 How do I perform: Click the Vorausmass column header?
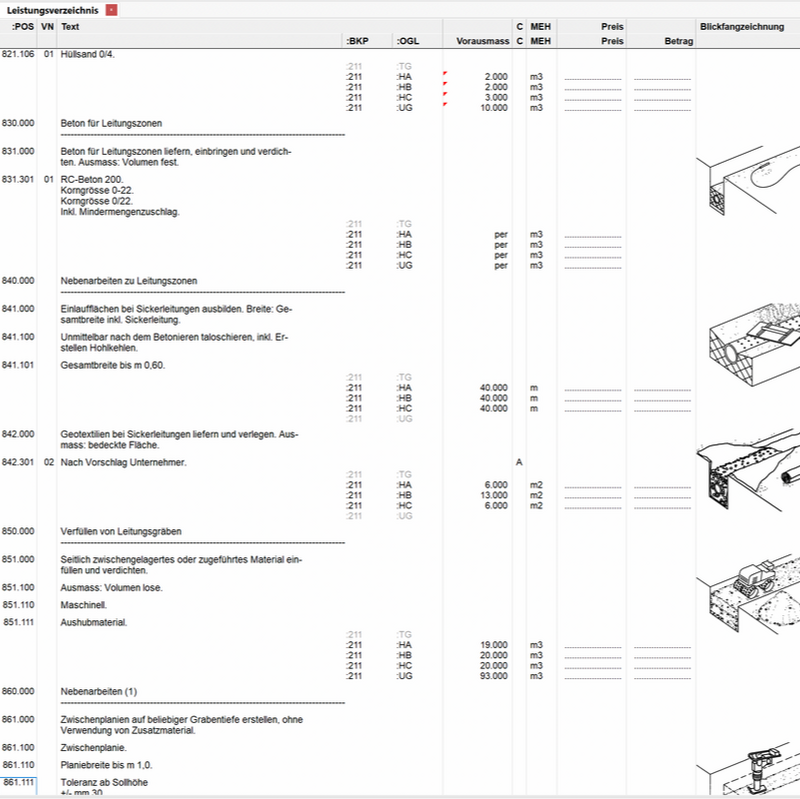point(482,41)
